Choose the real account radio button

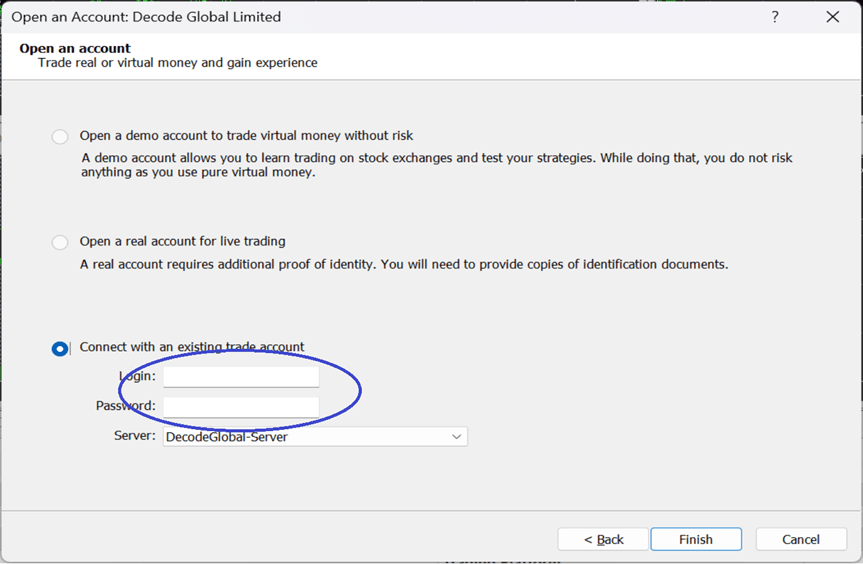click(60, 242)
